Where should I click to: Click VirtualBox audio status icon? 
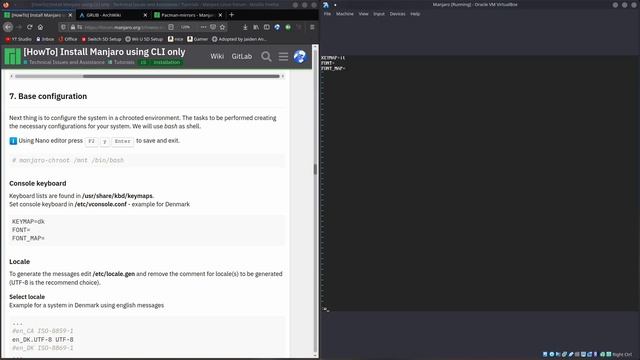point(558,354)
